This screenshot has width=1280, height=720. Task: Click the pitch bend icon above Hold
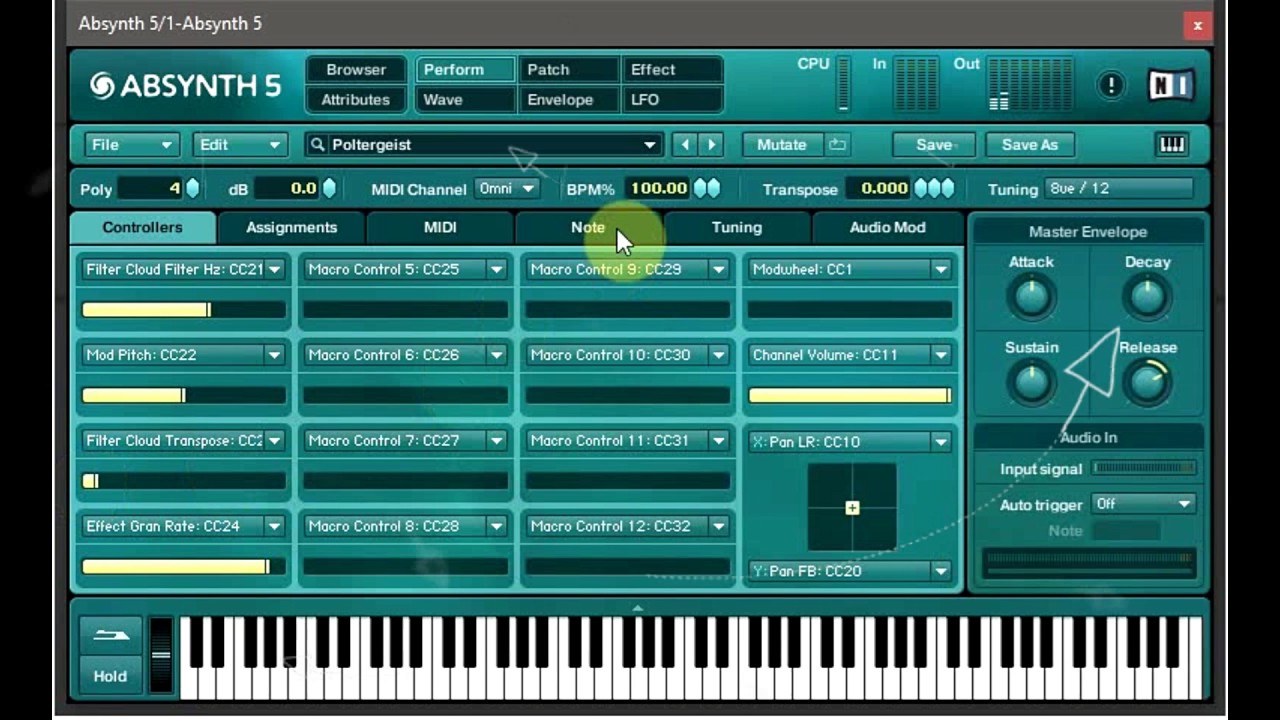(110, 634)
